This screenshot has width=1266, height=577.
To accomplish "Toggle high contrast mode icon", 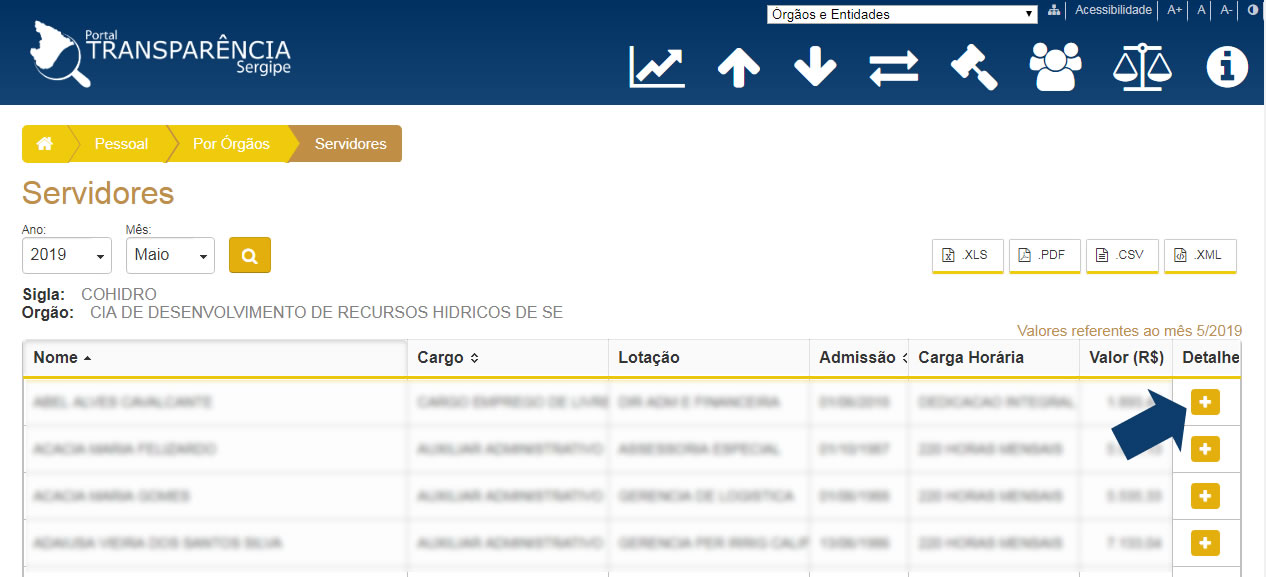I will click(1253, 10).
